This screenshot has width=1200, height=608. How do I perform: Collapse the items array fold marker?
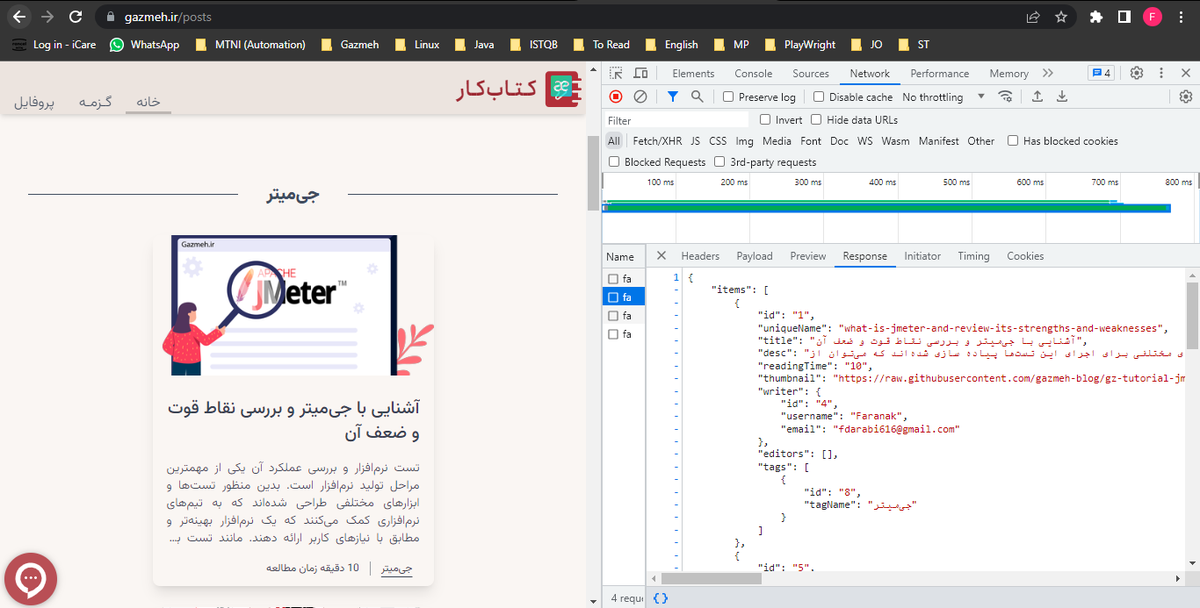click(x=678, y=289)
